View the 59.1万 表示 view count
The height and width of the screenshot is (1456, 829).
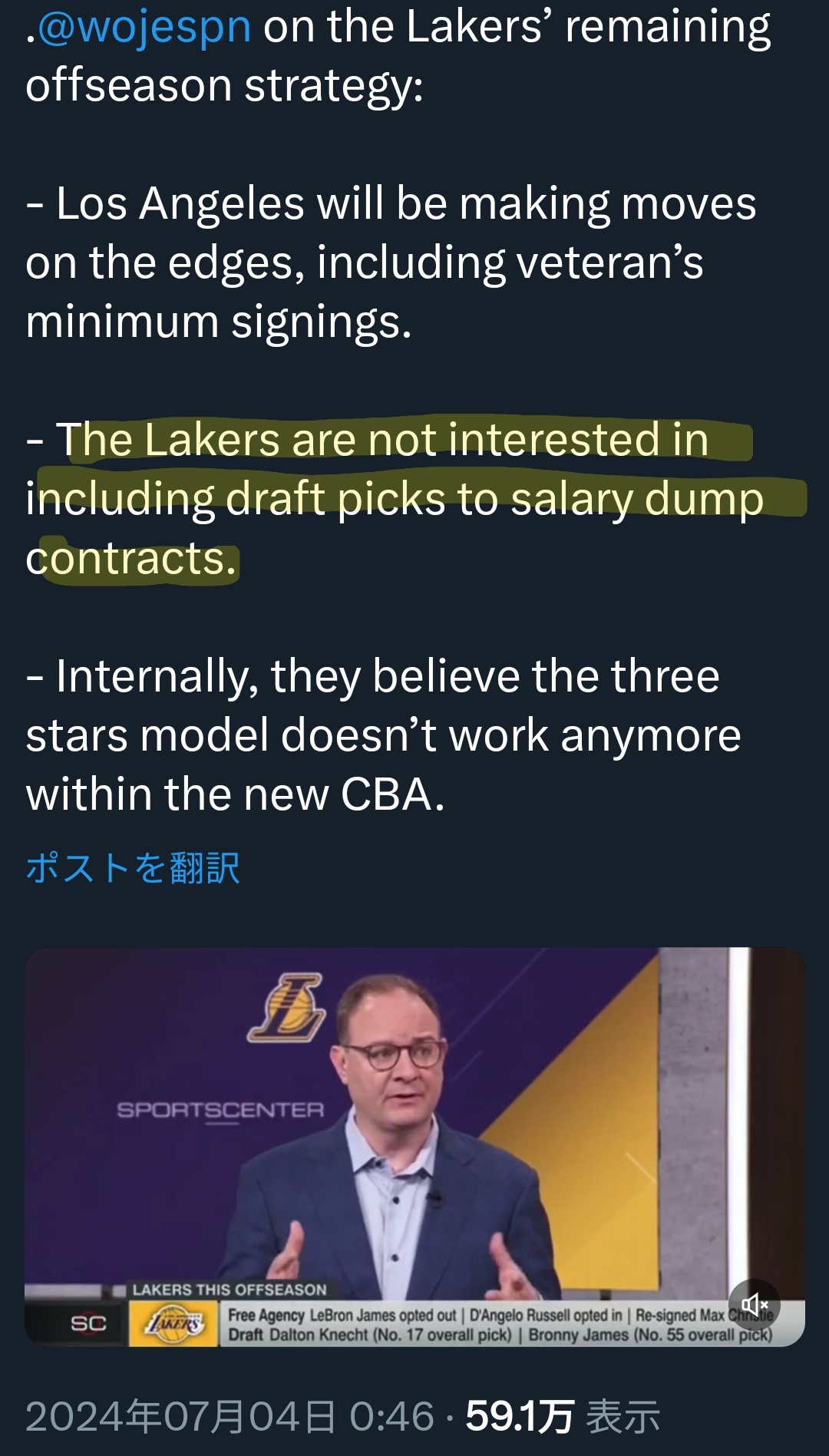563,1416
